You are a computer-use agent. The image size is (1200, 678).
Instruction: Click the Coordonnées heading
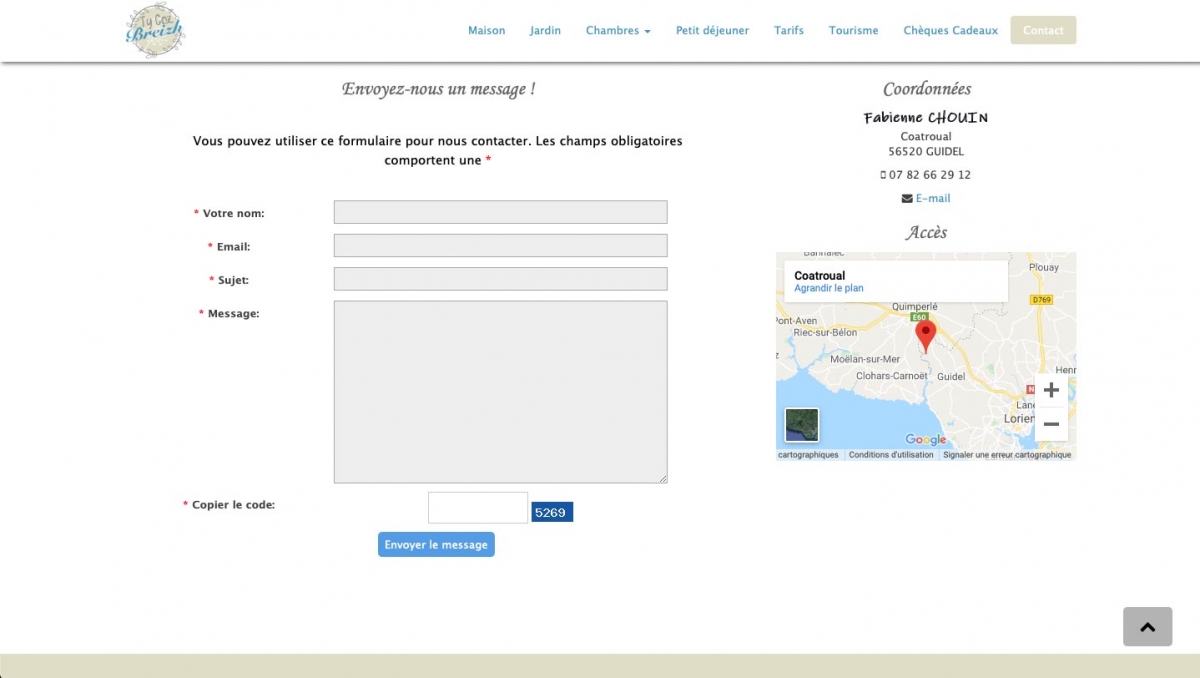(927, 89)
